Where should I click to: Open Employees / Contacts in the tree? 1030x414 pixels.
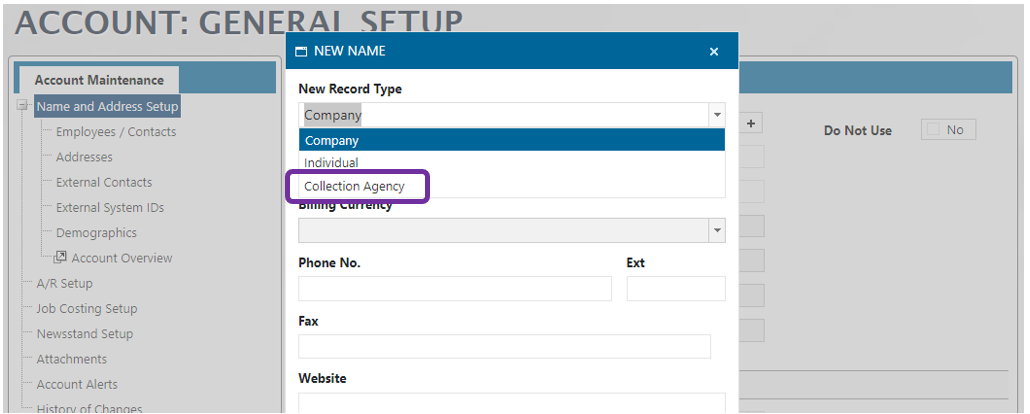coord(115,132)
